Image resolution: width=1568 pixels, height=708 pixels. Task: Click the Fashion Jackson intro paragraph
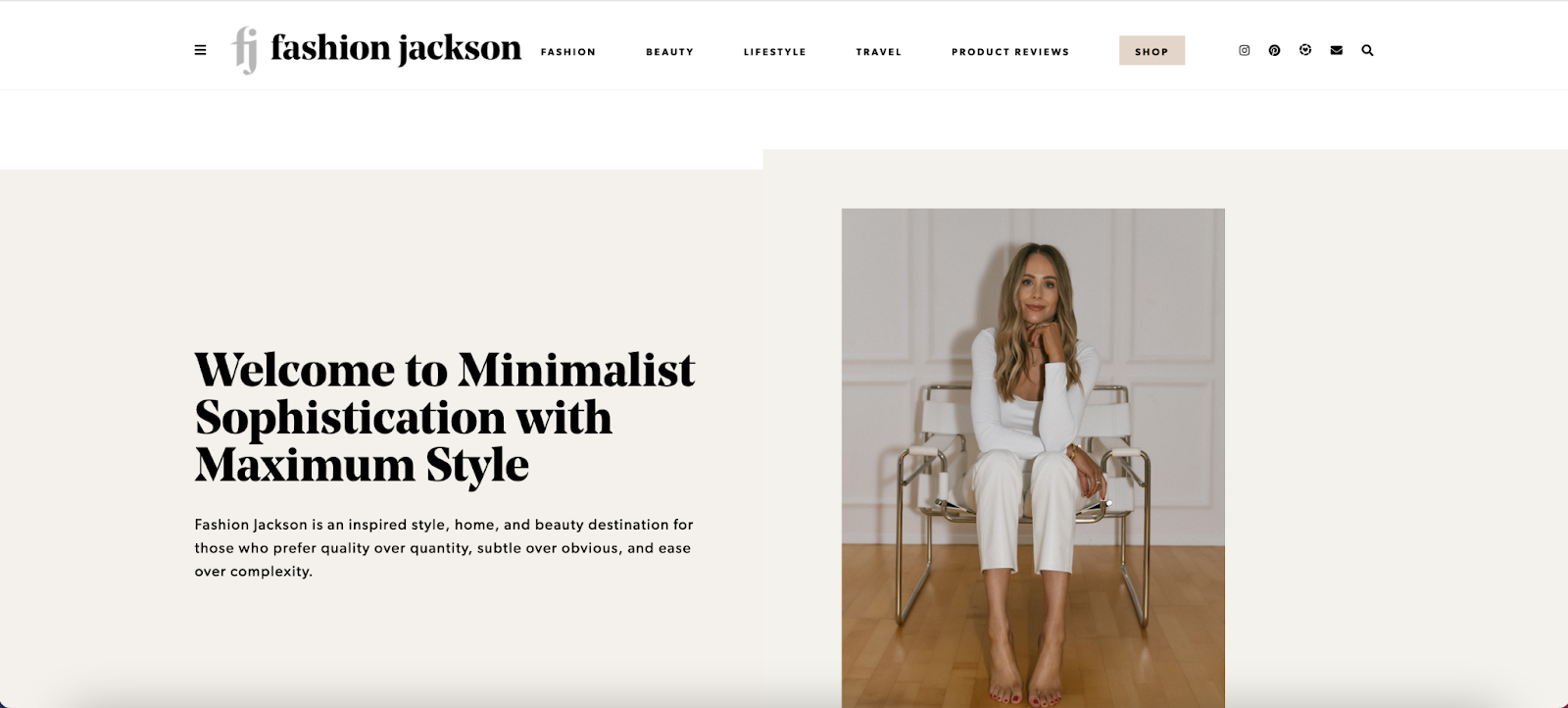click(x=444, y=548)
